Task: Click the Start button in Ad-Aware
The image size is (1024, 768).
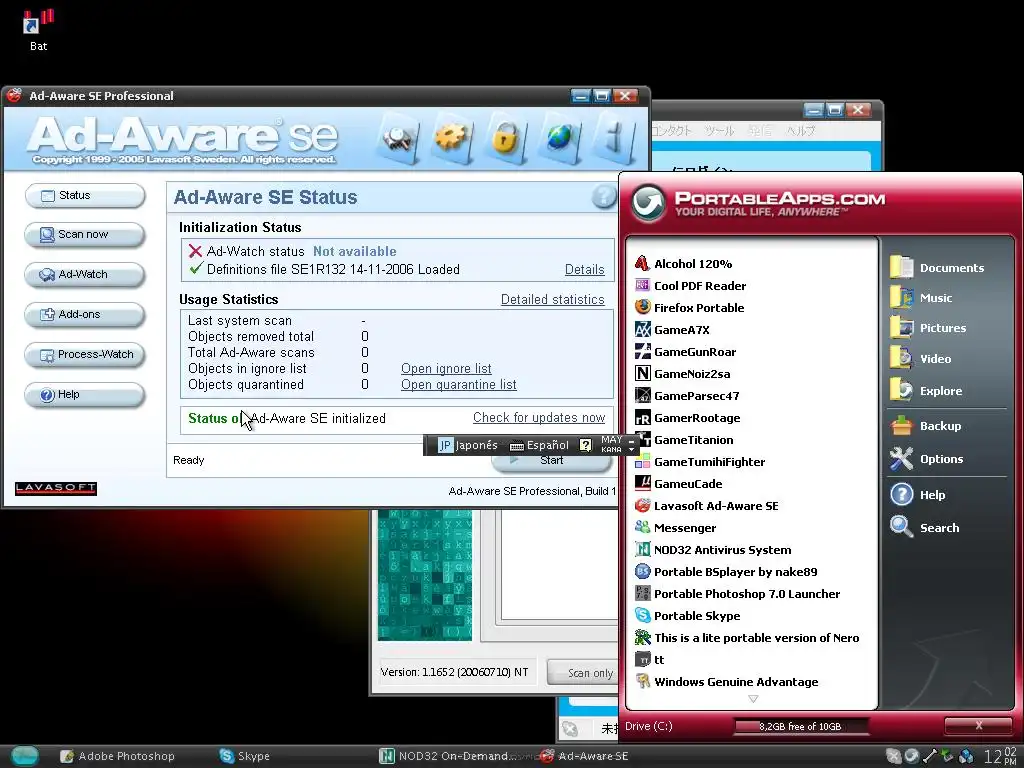Action: pos(552,461)
